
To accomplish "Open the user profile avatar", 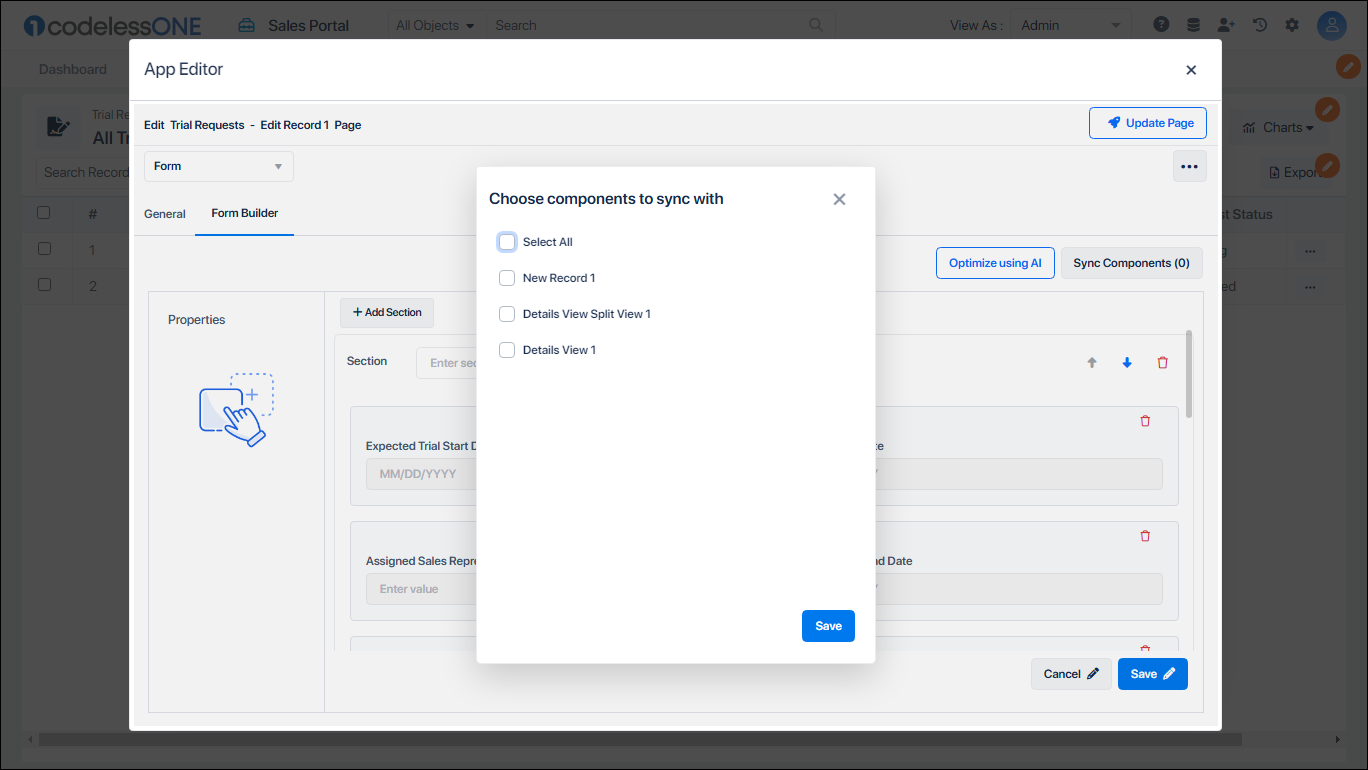I will coord(1331,25).
